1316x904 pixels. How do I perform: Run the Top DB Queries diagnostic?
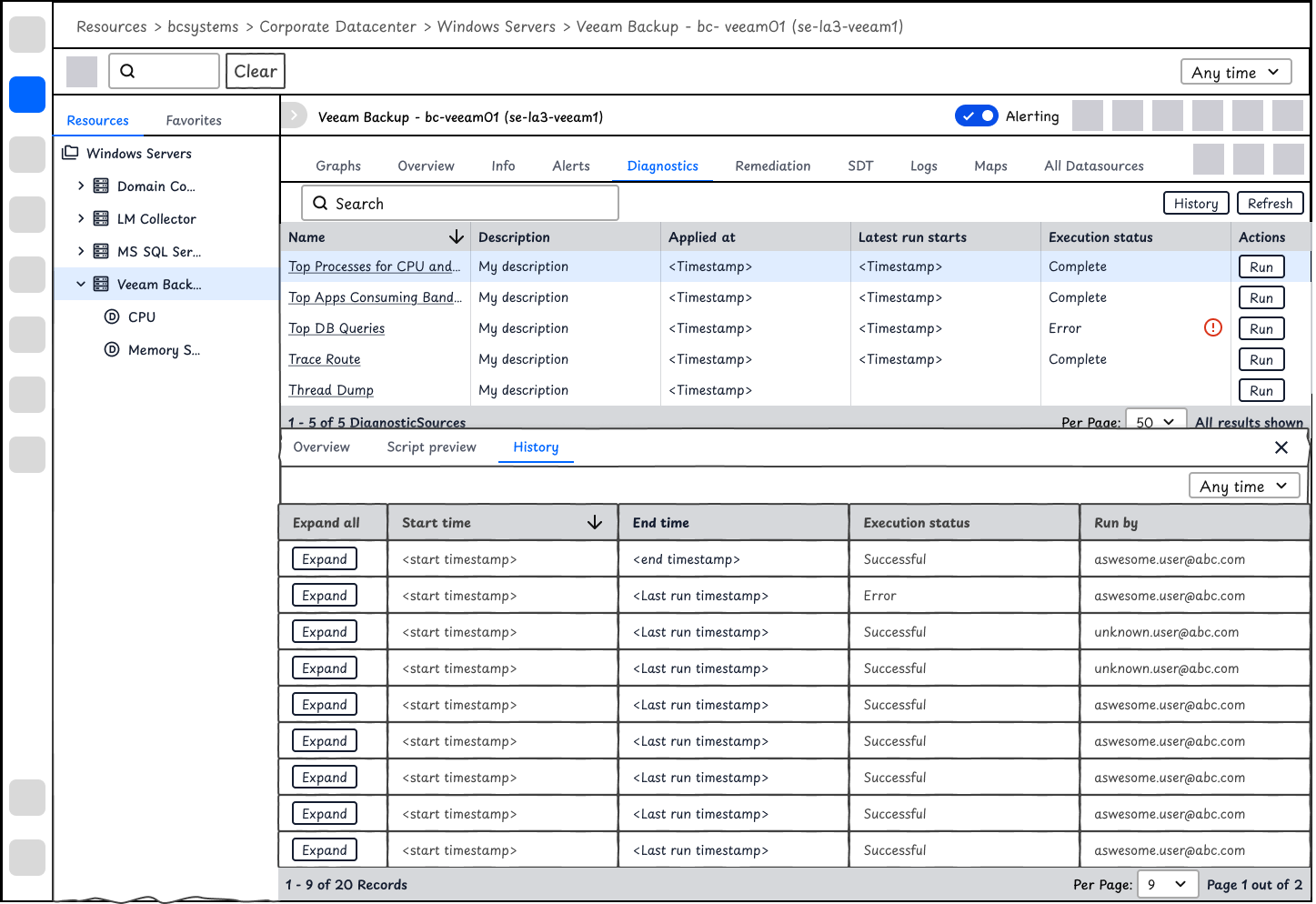pyautogui.click(x=1261, y=328)
